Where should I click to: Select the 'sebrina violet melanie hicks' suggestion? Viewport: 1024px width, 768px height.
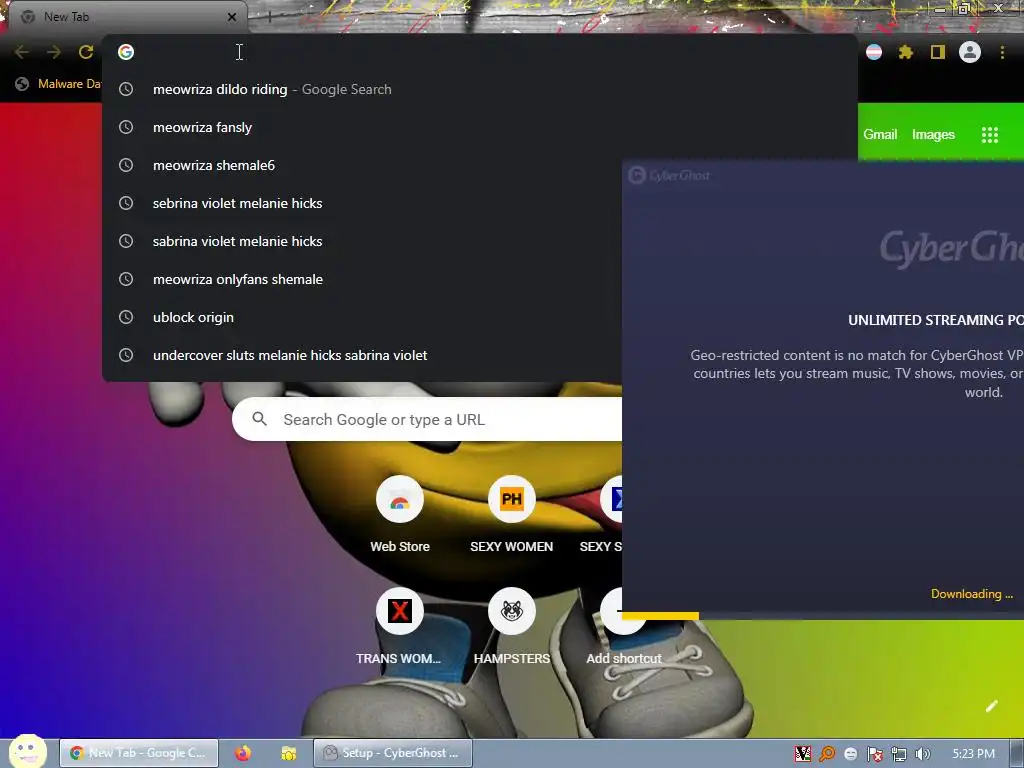pos(362,204)
